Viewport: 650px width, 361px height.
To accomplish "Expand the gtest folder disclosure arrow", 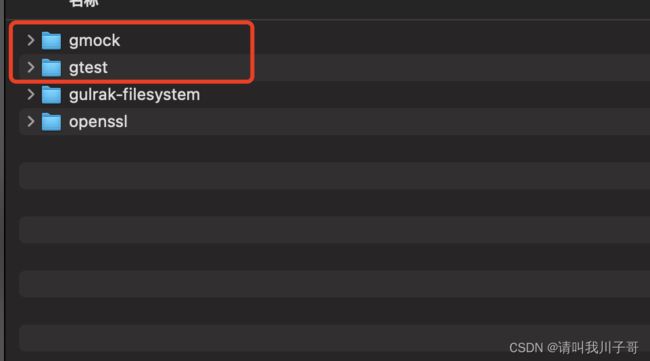I will coord(31,67).
